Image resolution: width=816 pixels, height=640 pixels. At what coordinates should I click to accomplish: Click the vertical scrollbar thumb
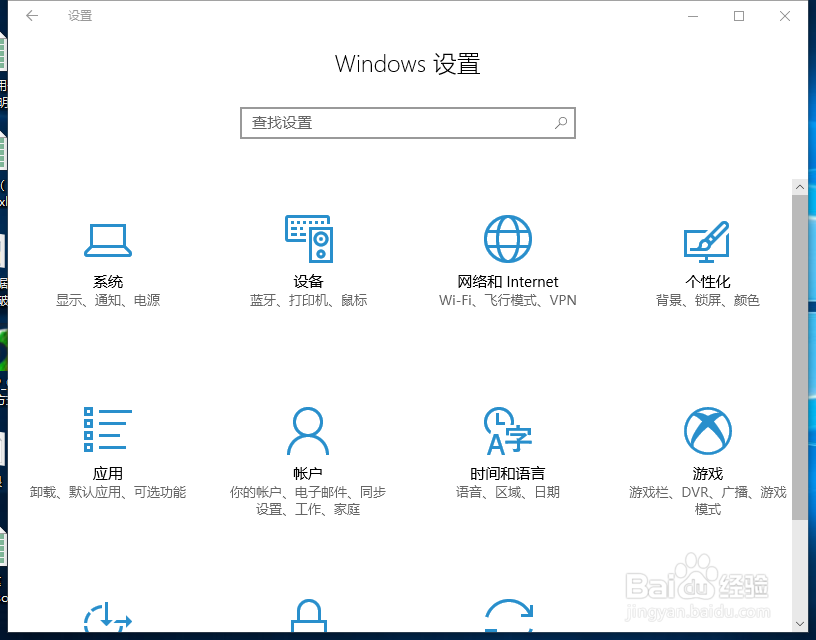click(800, 357)
